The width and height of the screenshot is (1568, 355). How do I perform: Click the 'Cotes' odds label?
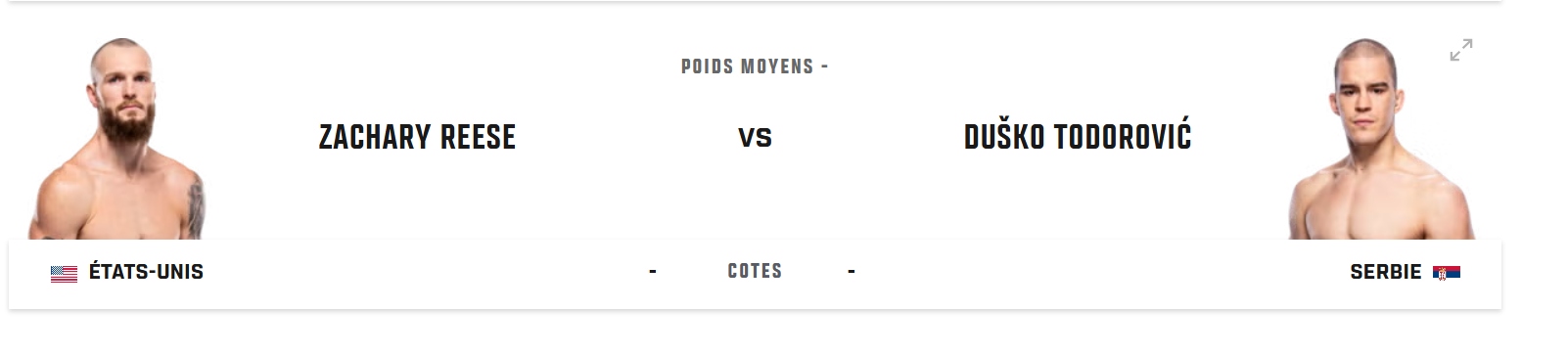pos(755,271)
